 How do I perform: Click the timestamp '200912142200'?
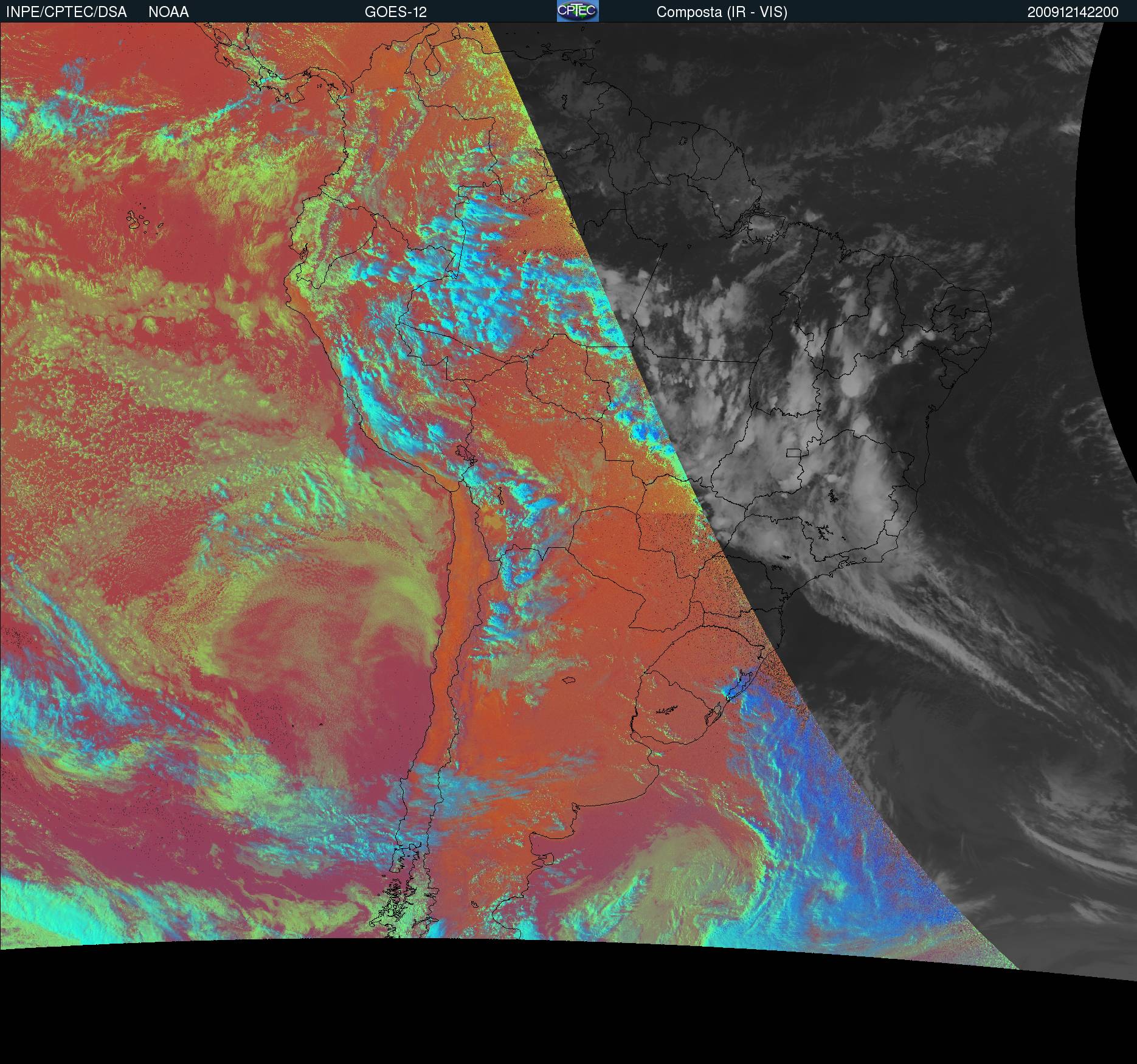click(1073, 12)
